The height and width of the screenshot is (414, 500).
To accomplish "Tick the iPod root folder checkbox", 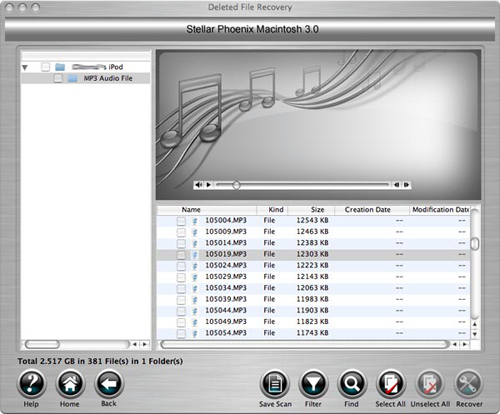I will coord(45,67).
